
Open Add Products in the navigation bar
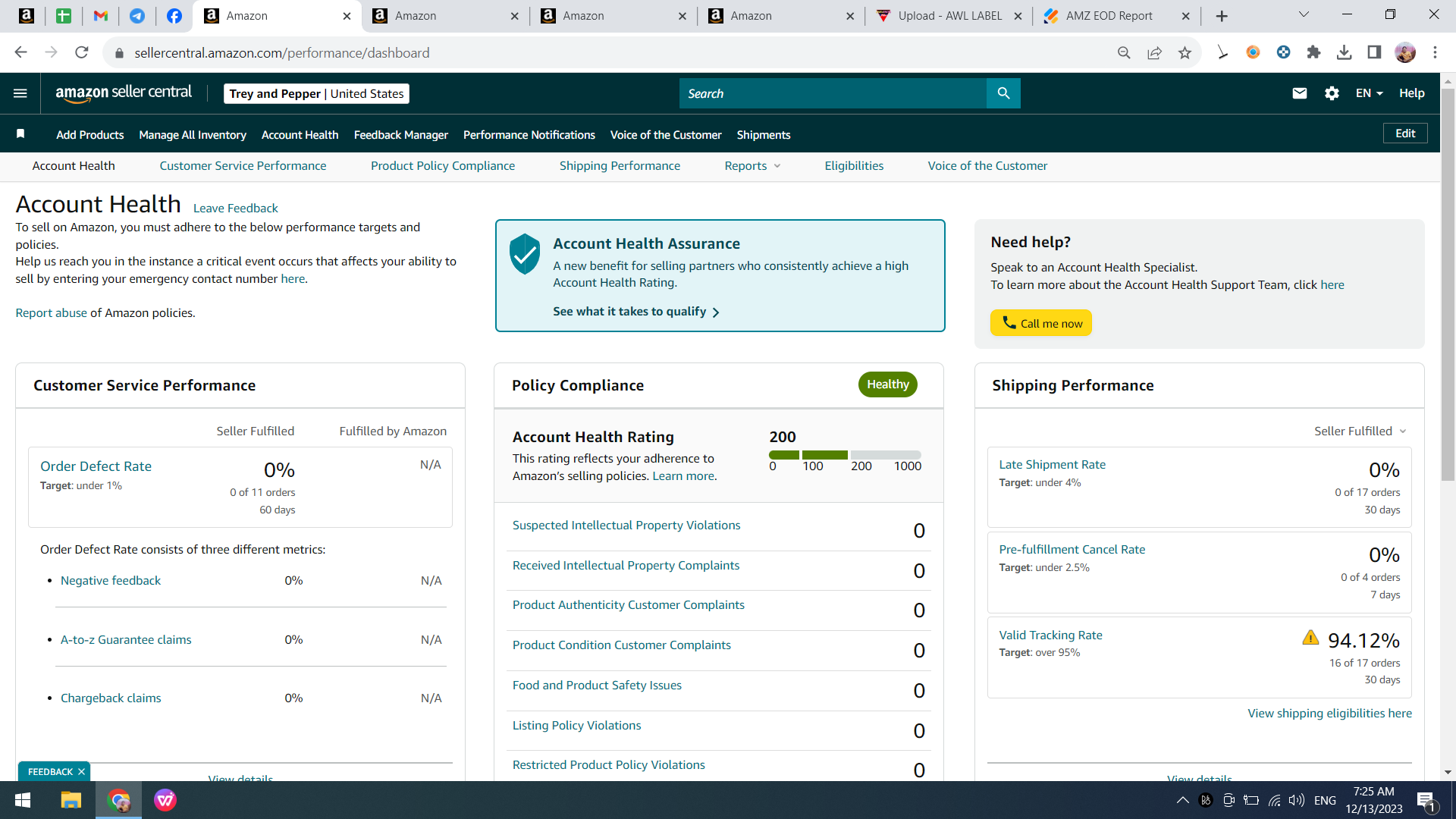click(x=89, y=135)
